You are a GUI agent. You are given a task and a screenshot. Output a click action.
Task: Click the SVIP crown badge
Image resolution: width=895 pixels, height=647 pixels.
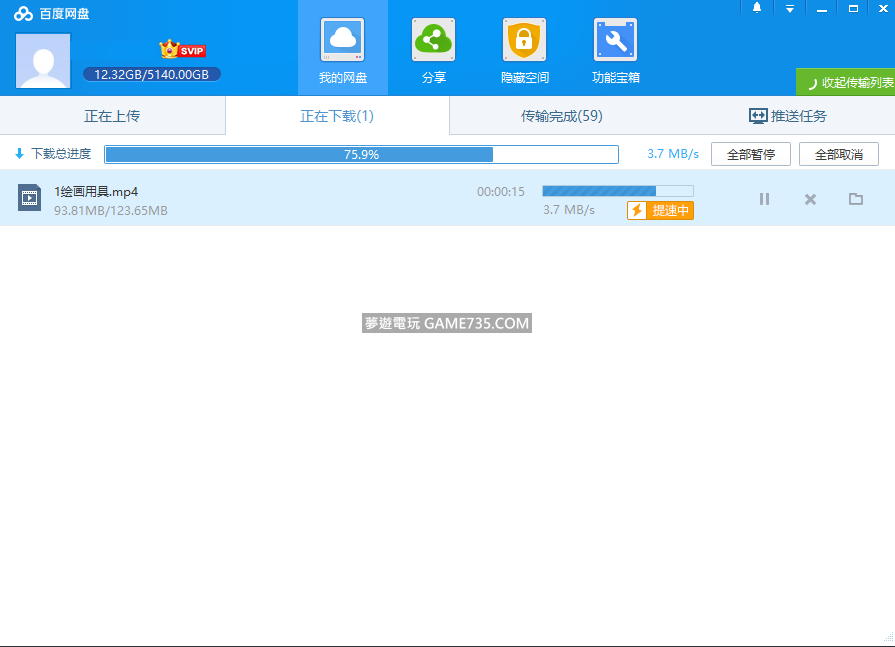pyautogui.click(x=182, y=50)
